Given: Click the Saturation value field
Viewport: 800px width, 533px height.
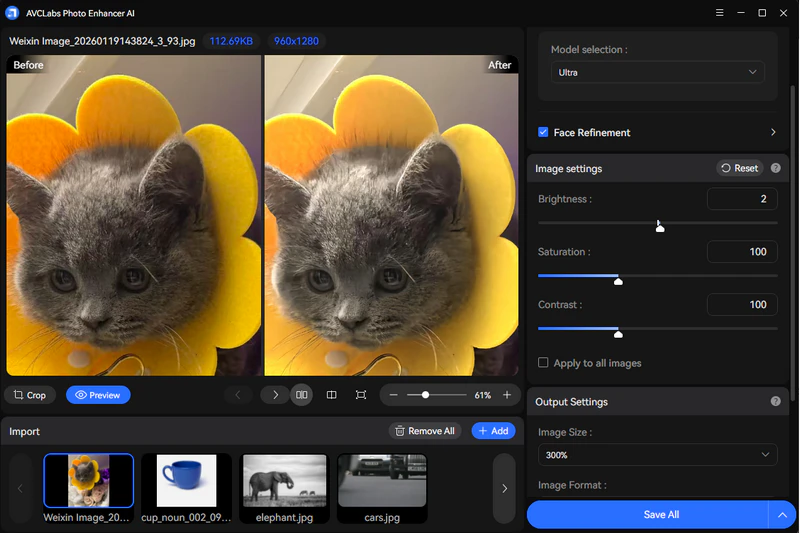Looking at the screenshot, I should tap(742, 251).
